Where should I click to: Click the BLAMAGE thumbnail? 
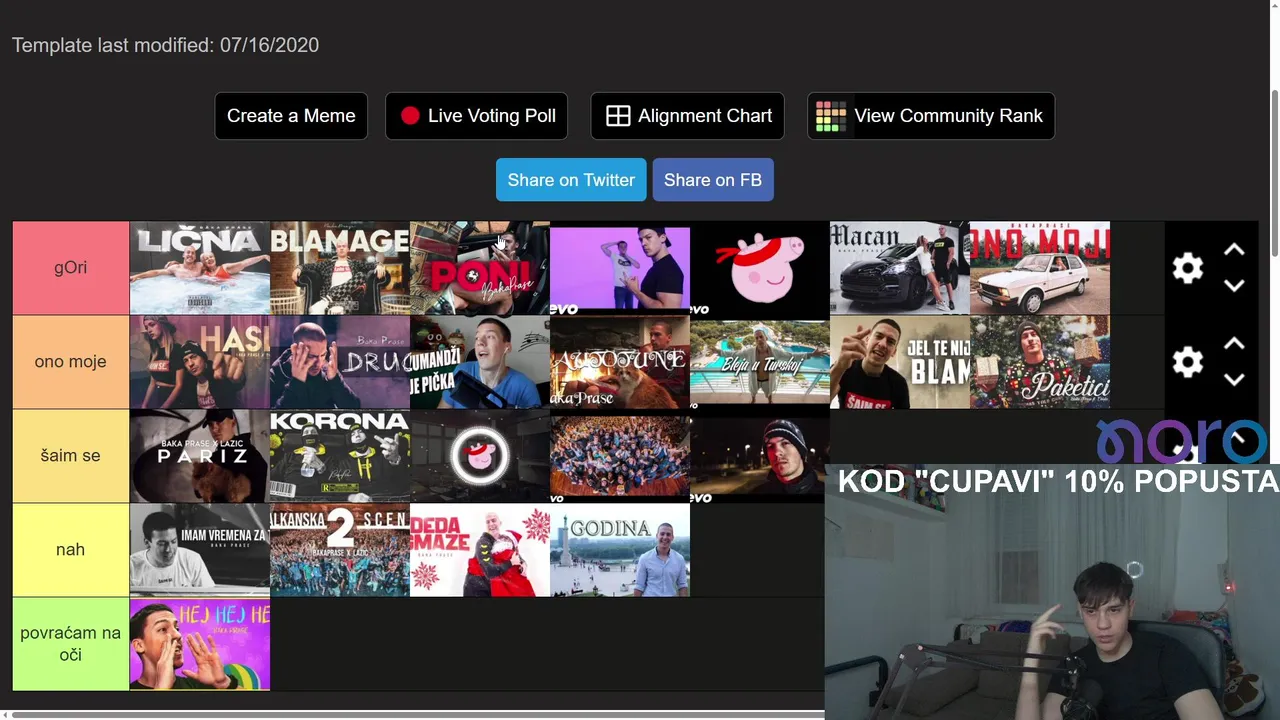pyautogui.click(x=340, y=268)
